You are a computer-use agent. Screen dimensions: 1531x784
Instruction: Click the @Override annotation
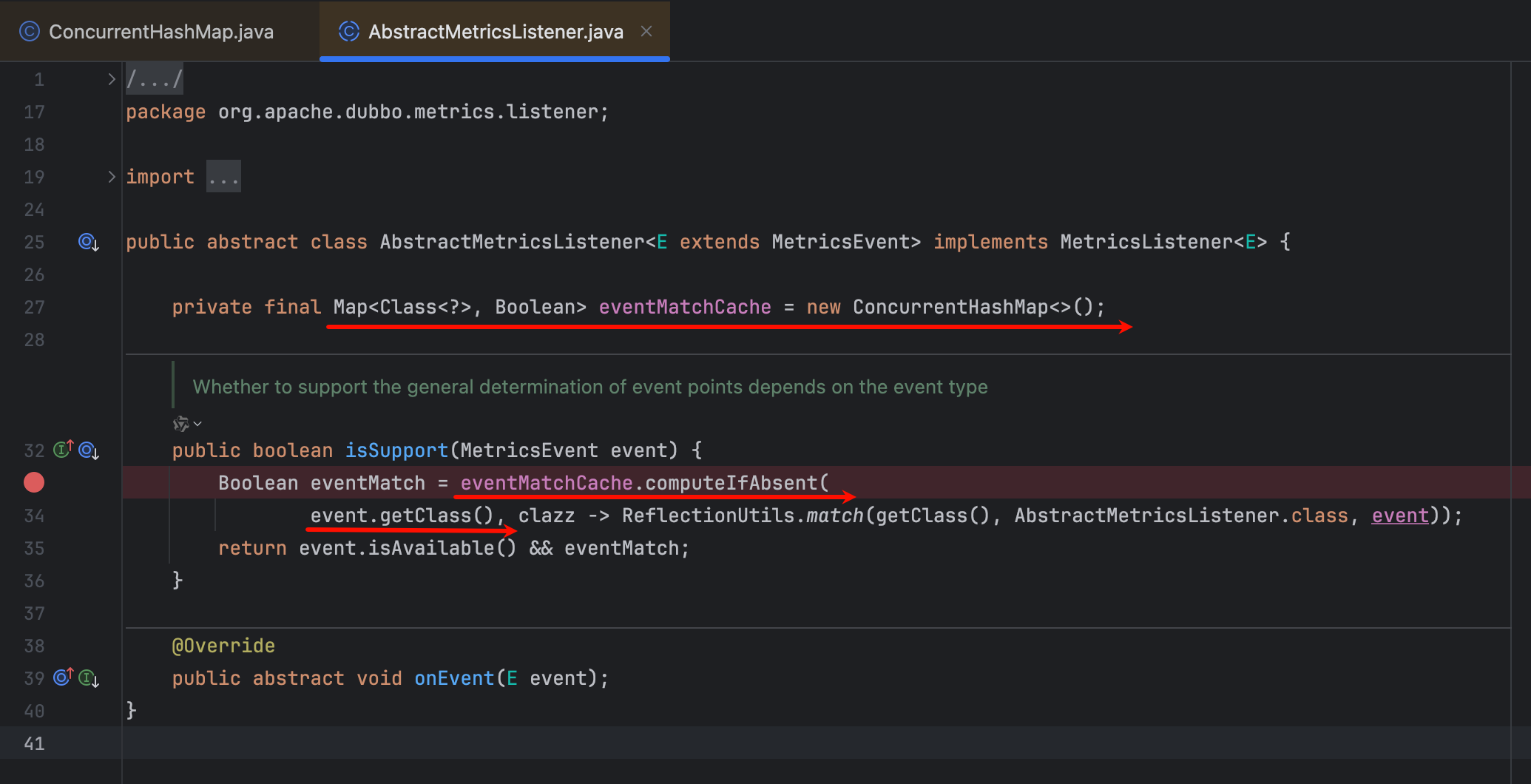(223, 646)
